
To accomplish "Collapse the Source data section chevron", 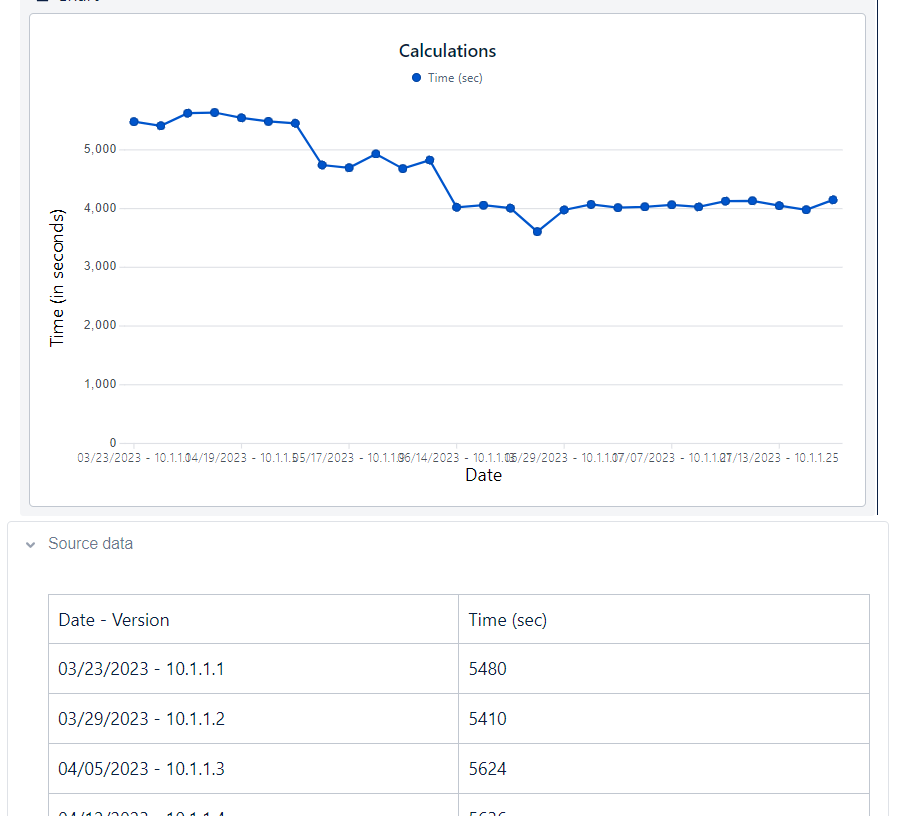I will click(x=31, y=545).
